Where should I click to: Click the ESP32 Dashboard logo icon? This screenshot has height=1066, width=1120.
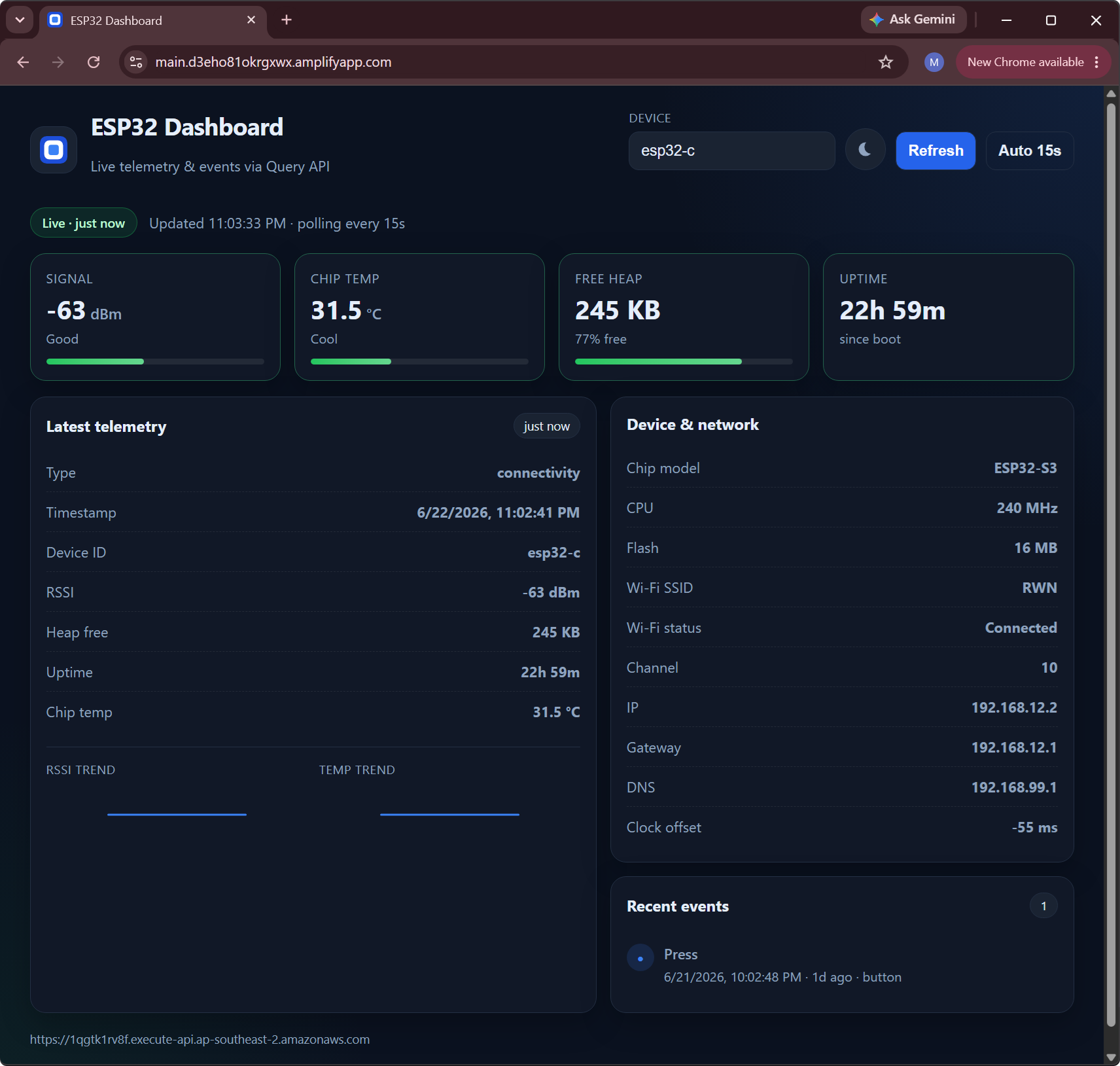54,150
